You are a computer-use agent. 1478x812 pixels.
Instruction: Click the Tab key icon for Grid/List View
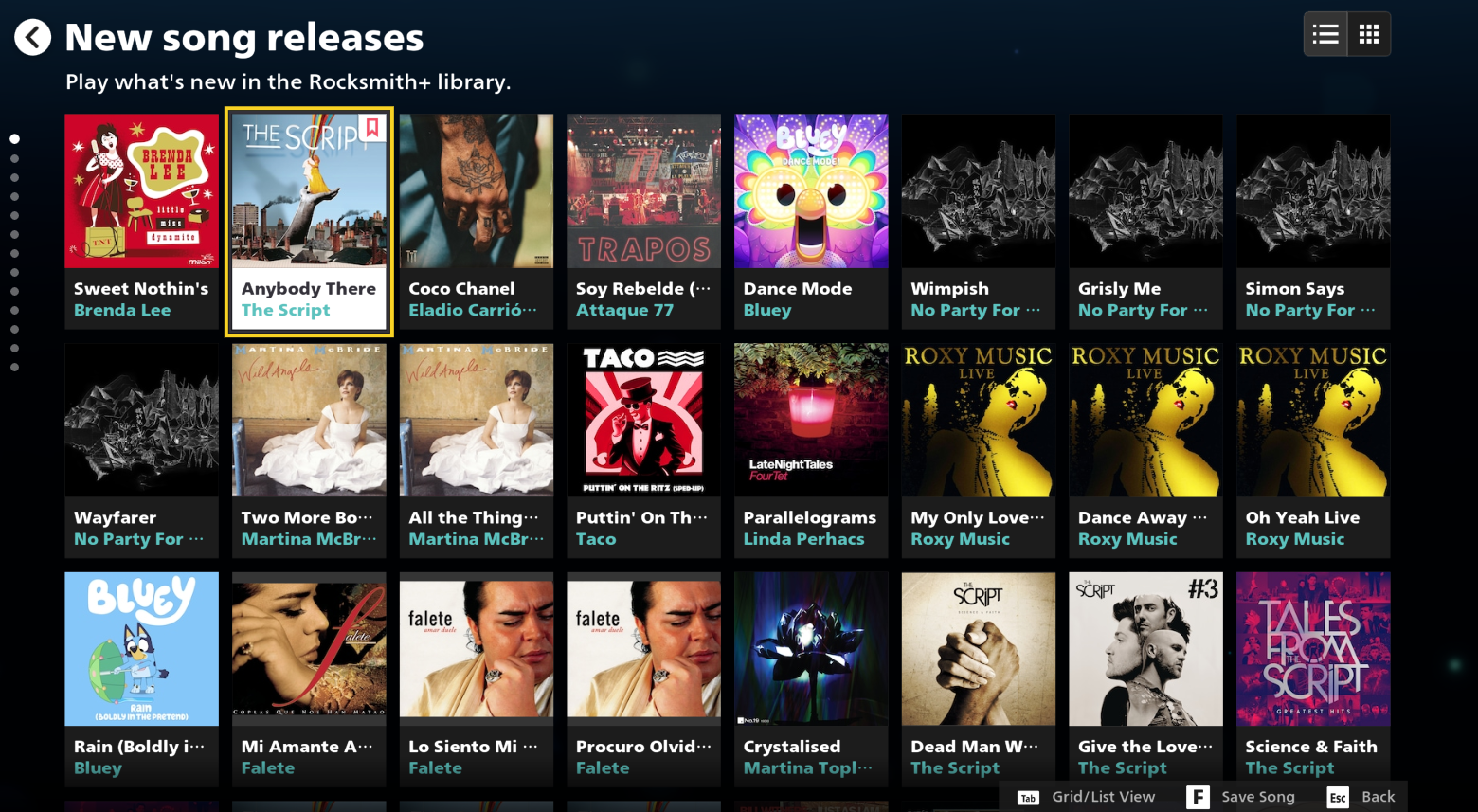(x=1028, y=798)
